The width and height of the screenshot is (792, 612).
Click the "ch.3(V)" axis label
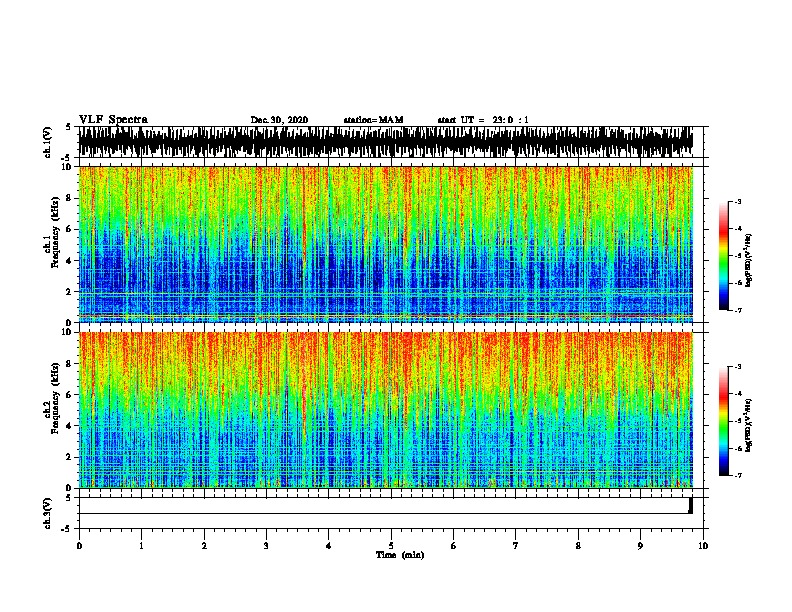47,513
